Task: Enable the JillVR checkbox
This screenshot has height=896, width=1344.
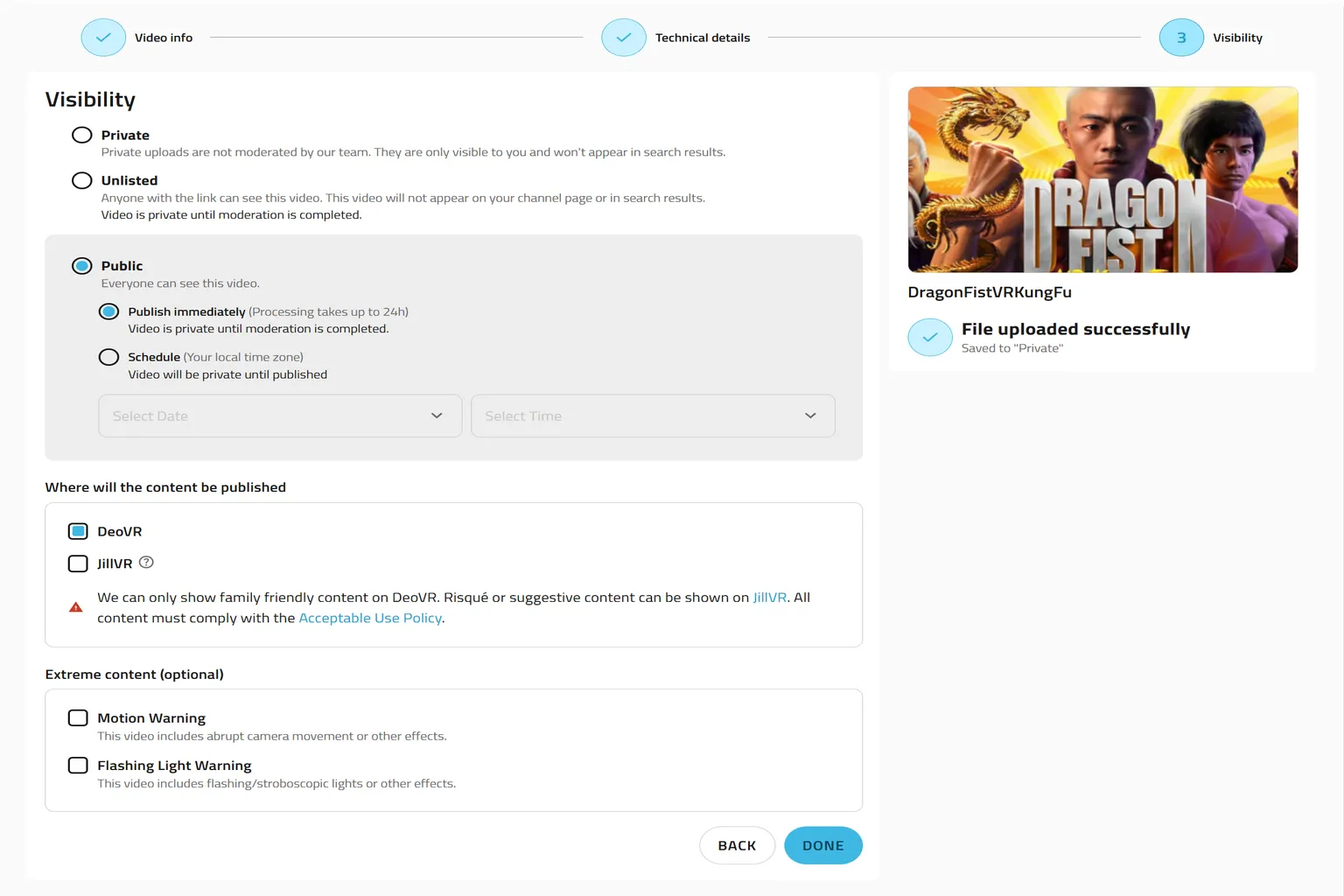Action: [78, 563]
